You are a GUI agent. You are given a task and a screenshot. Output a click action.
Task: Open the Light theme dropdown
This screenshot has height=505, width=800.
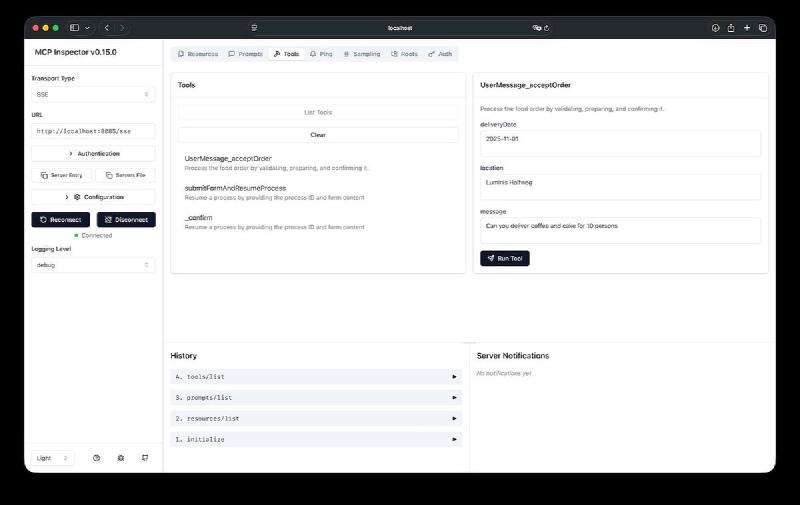point(53,458)
